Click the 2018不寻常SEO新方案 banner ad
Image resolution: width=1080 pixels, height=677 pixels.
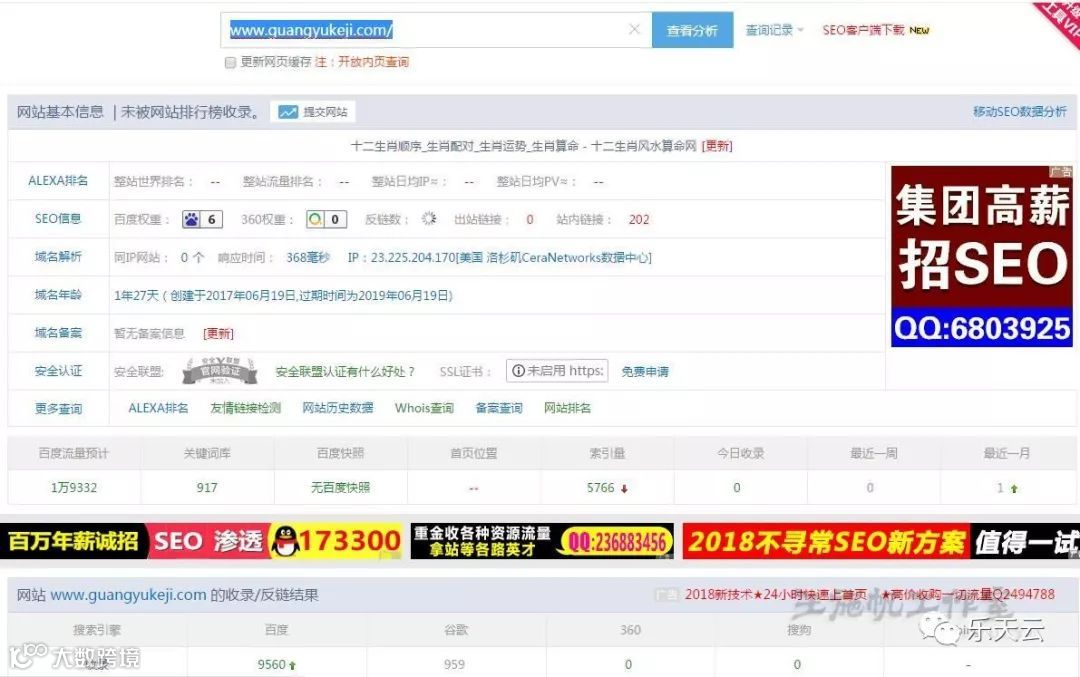tap(881, 541)
